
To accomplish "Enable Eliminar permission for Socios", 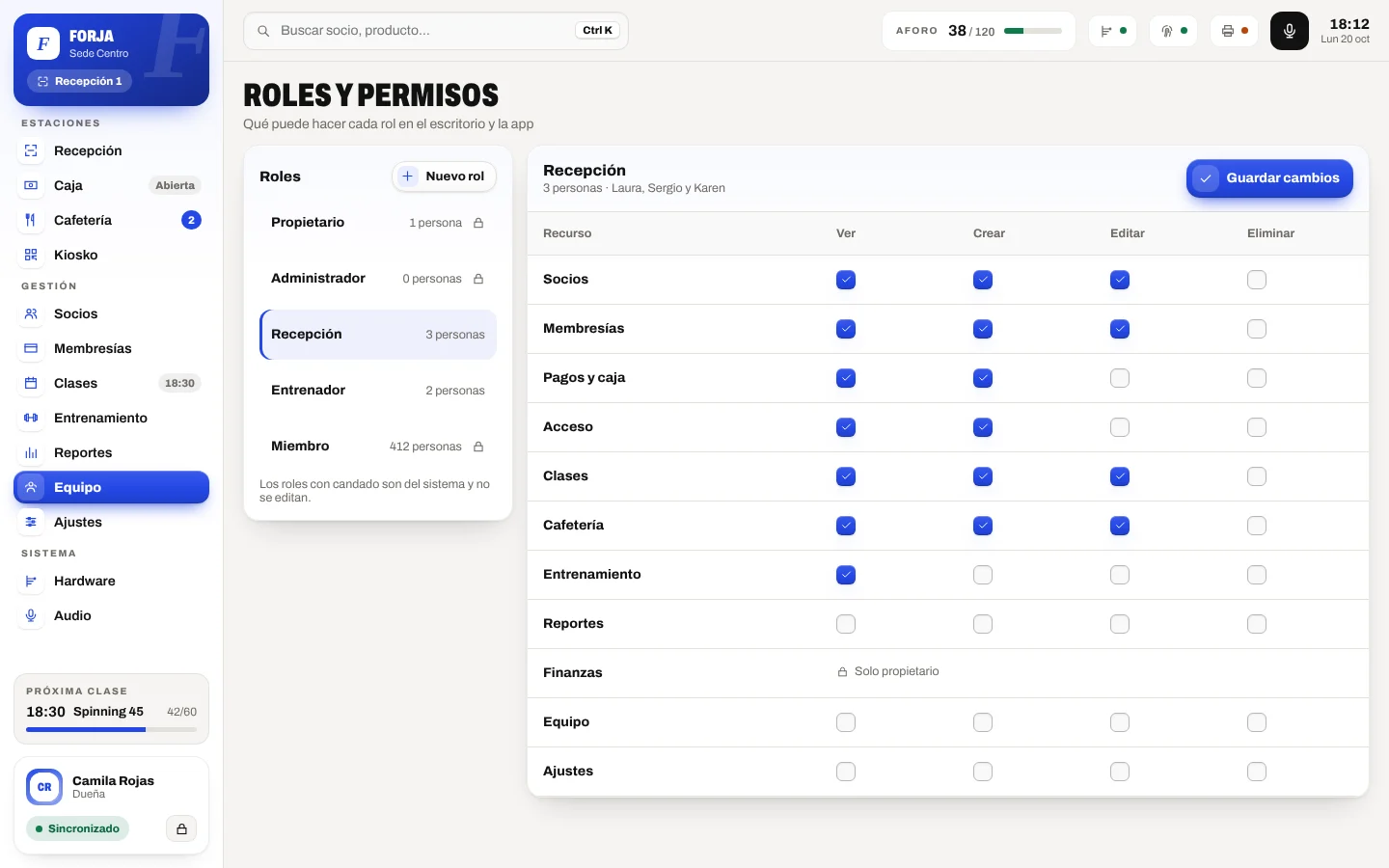I will pyautogui.click(x=1257, y=280).
